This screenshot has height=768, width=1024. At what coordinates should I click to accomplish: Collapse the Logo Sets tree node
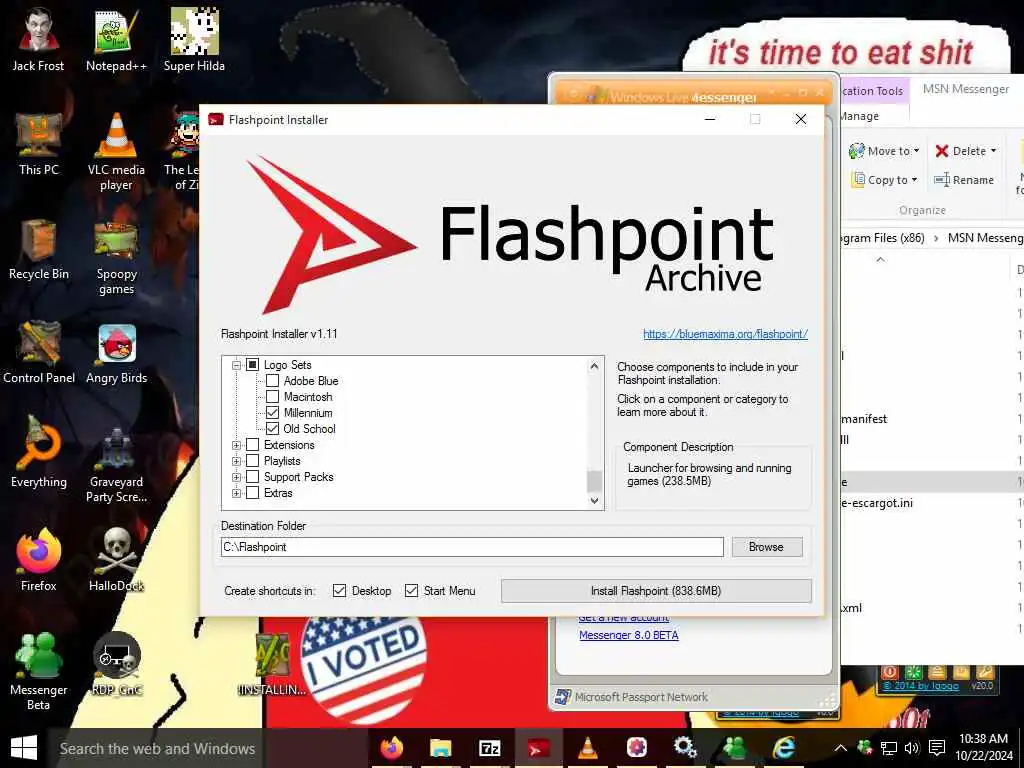(236, 365)
